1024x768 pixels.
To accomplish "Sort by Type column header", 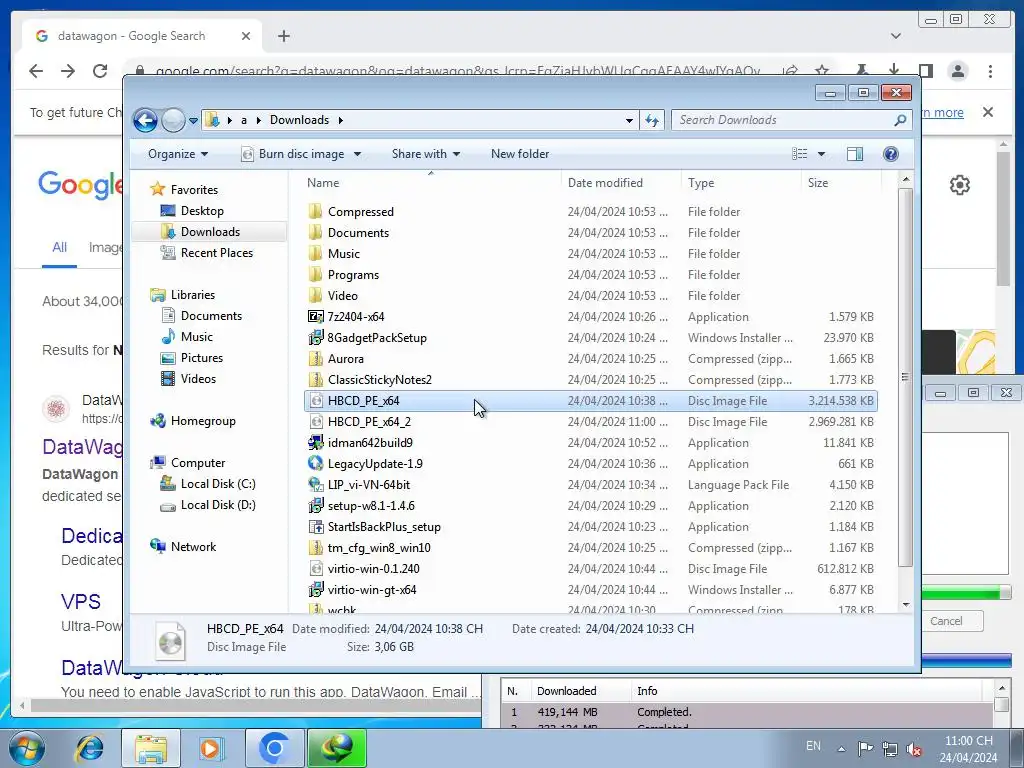I will [741, 183].
